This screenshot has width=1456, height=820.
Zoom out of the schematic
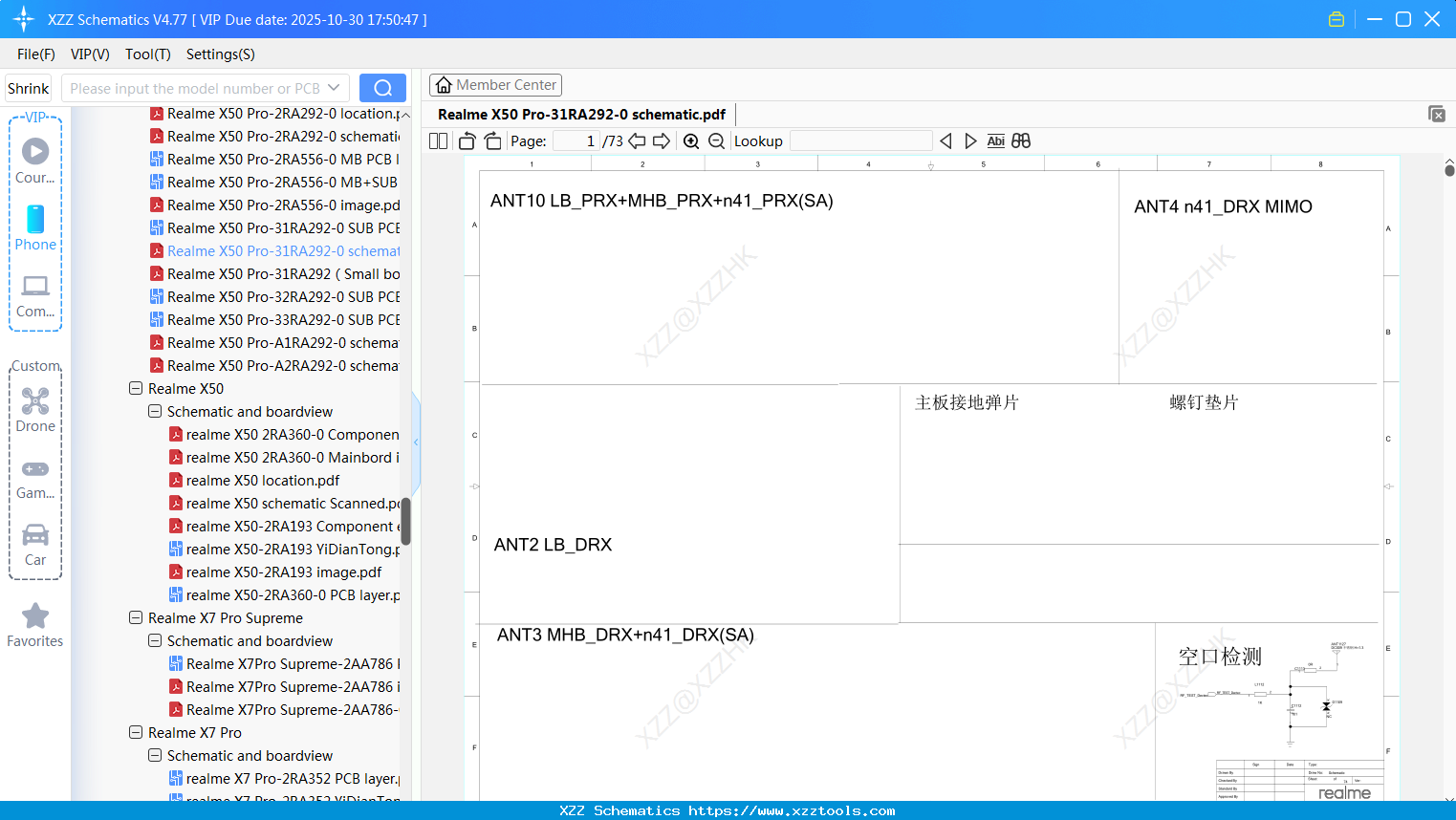tap(716, 141)
